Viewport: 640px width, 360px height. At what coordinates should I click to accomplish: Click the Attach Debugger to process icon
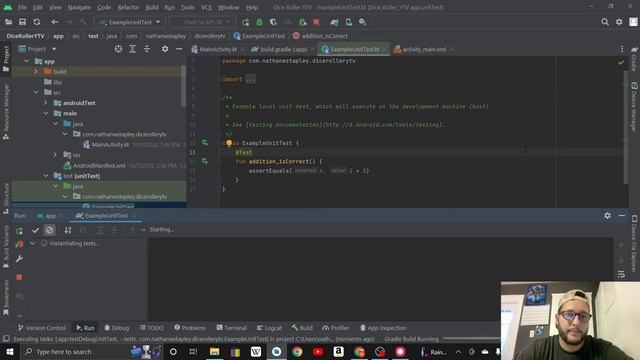point(302,22)
